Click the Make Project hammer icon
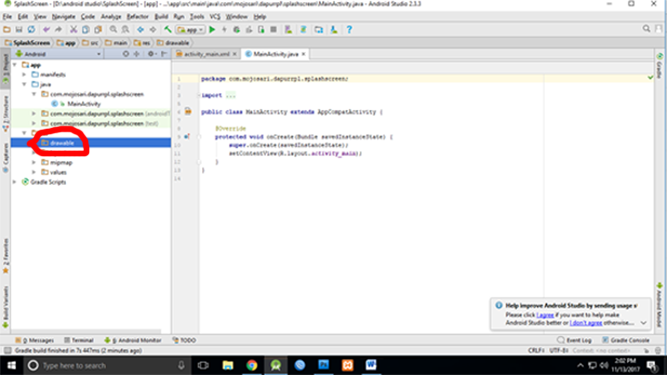 pyautogui.click(x=168, y=29)
